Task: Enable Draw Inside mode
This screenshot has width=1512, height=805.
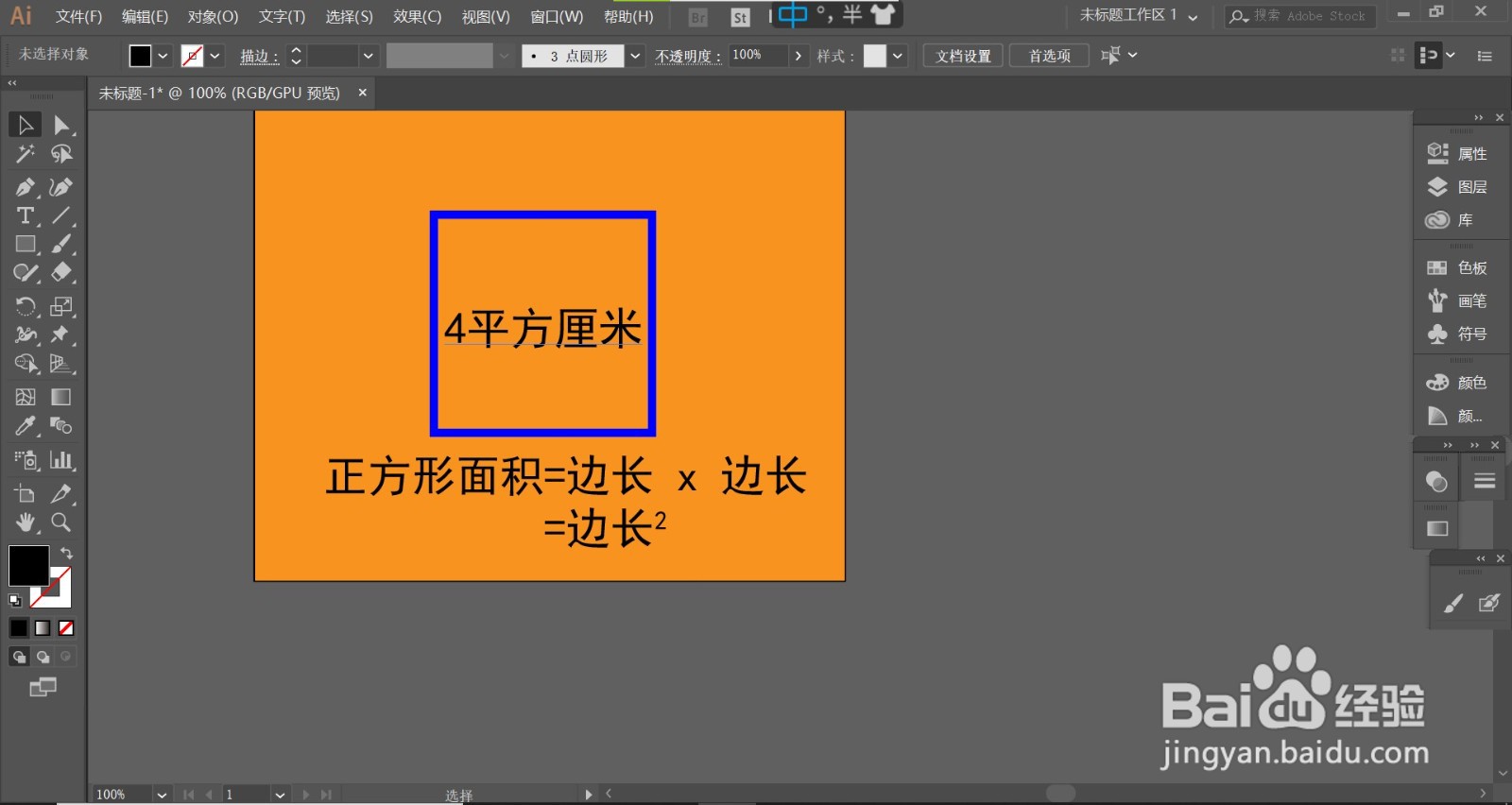Action: pyautogui.click(x=65, y=657)
